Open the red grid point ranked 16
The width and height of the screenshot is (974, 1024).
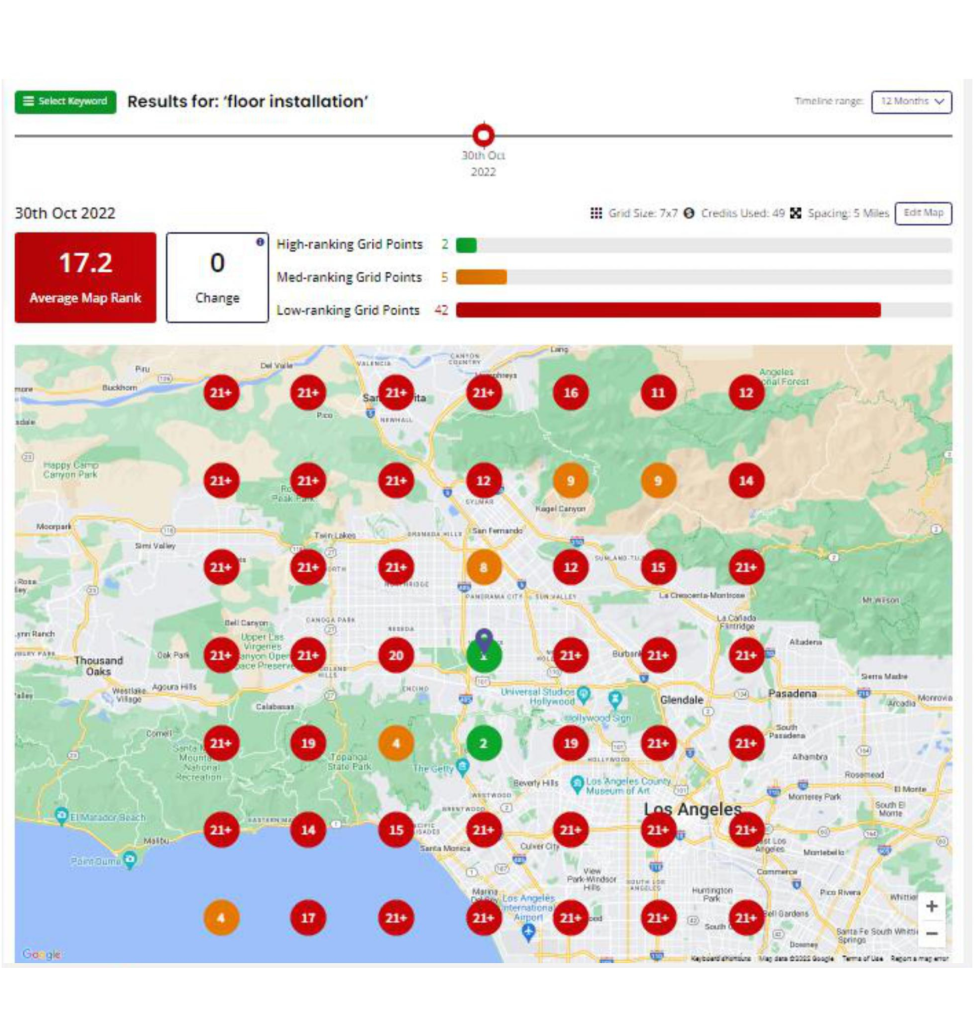(x=571, y=393)
